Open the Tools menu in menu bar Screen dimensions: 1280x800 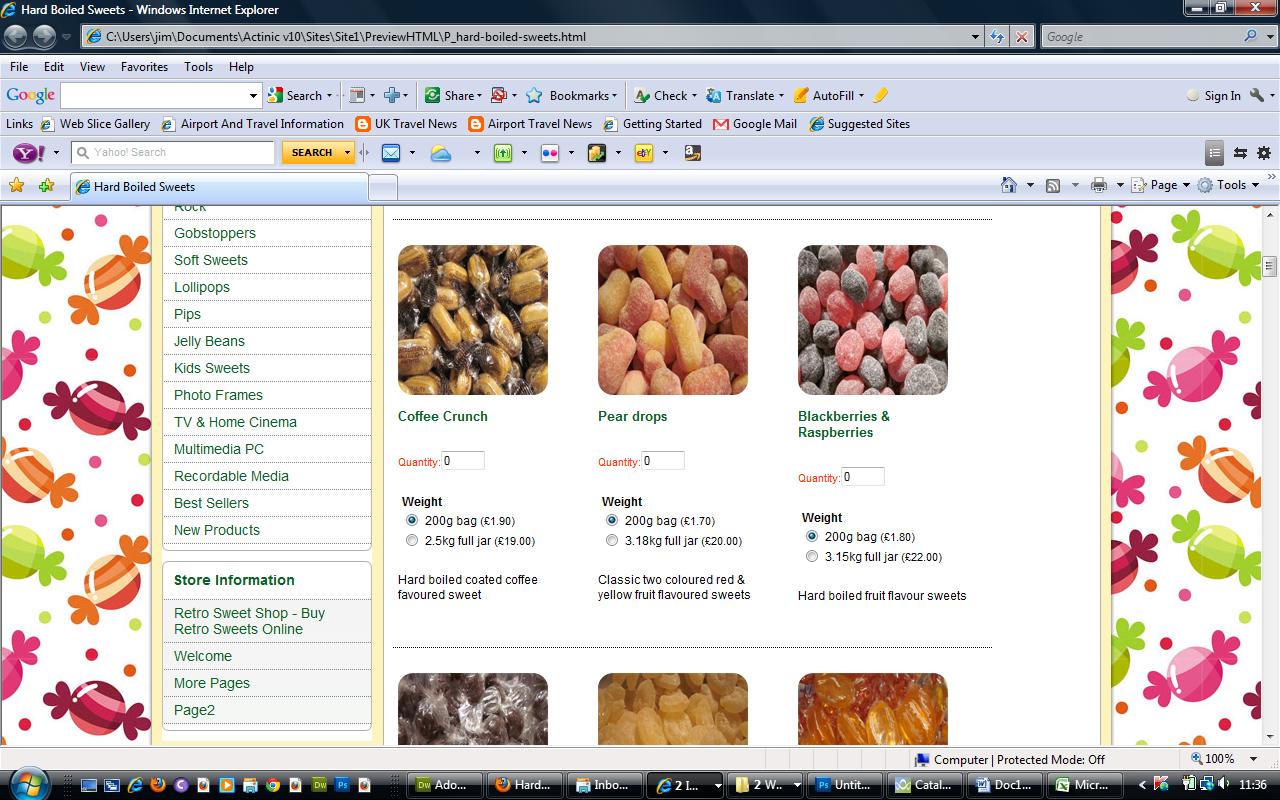pyautogui.click(x=198, y=67)
